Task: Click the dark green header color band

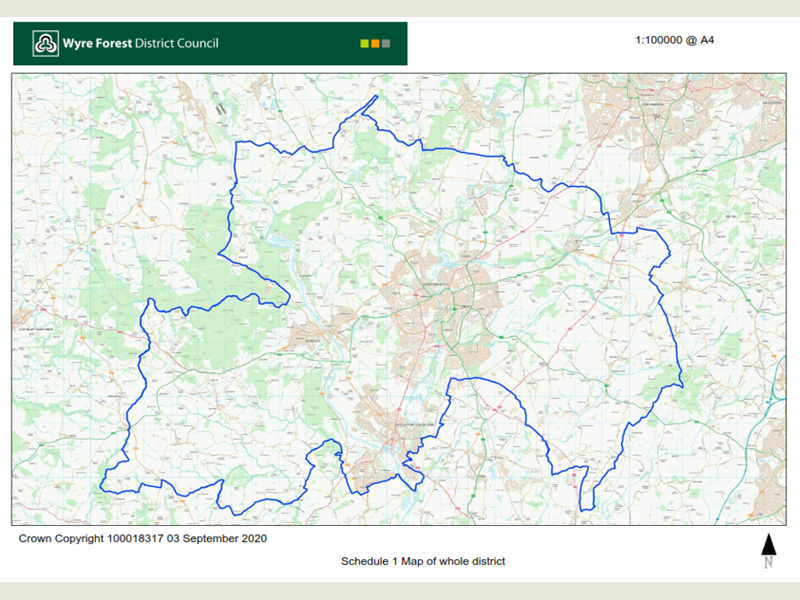Action: click(300, 43)
